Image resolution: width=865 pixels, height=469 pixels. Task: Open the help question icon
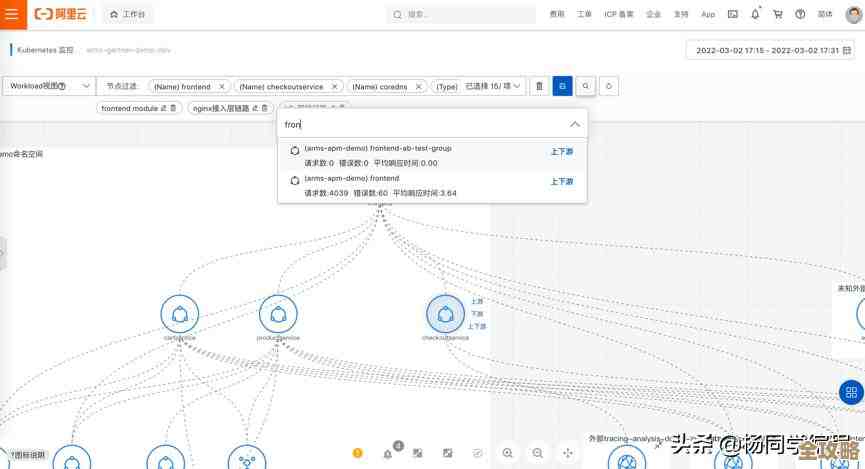tap(800, 14)
